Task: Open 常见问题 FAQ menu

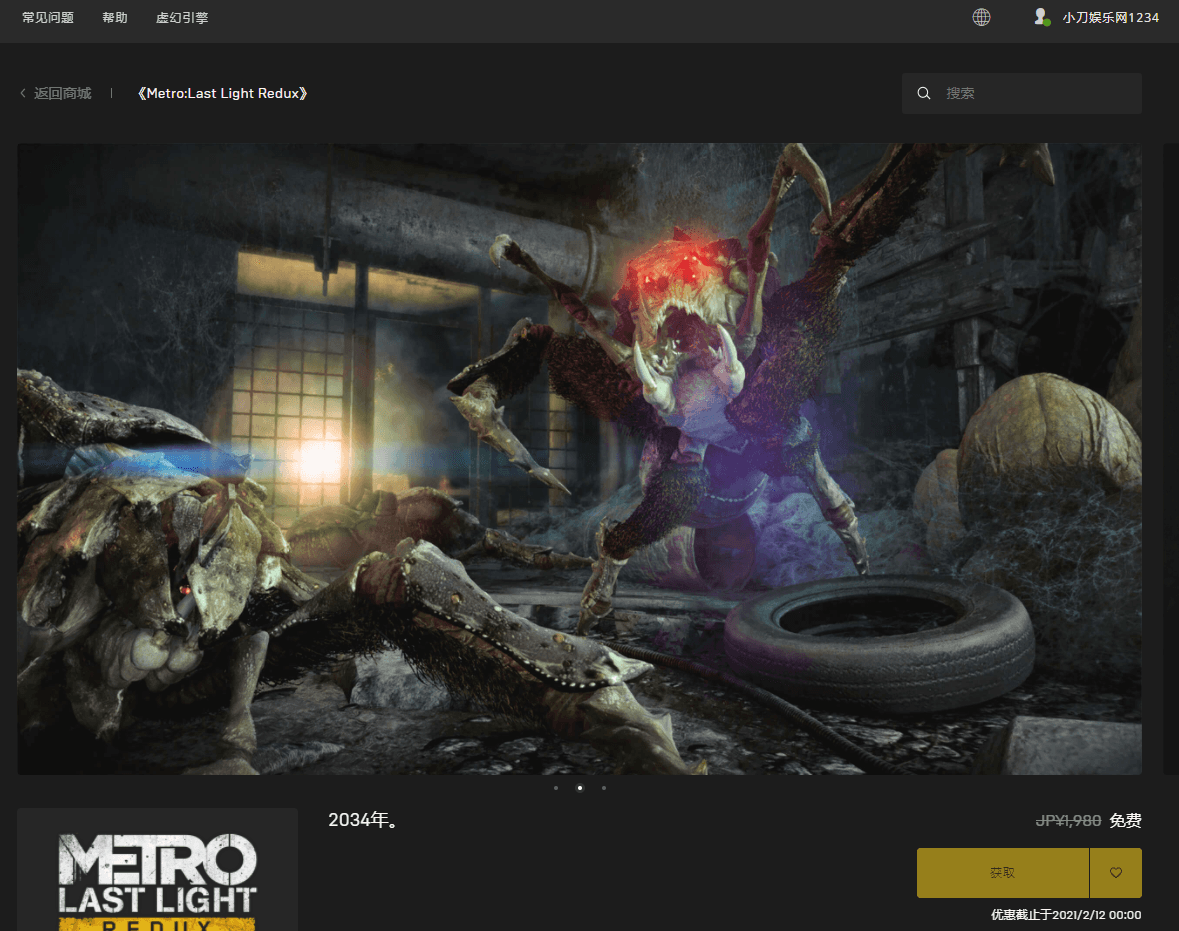Action: pos(48,17)
